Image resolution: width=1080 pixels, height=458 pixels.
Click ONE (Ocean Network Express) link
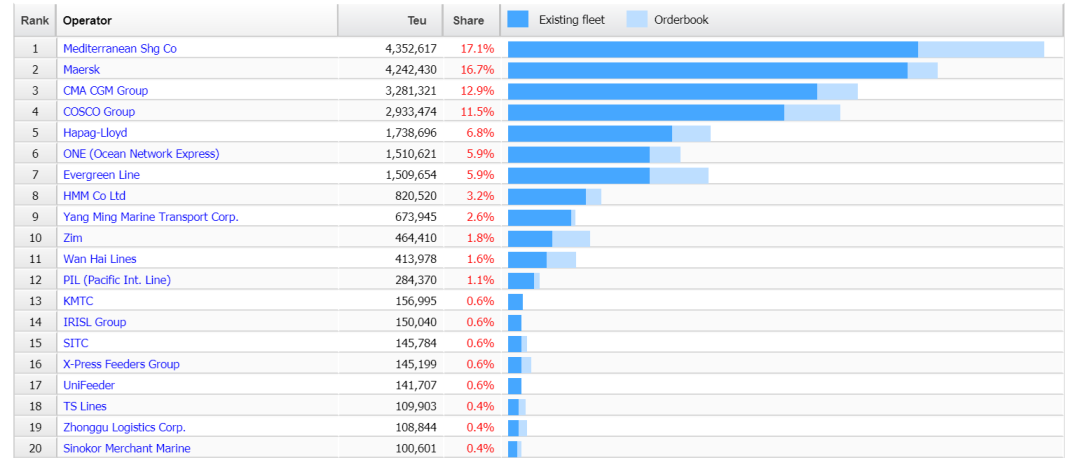(140, 153)
